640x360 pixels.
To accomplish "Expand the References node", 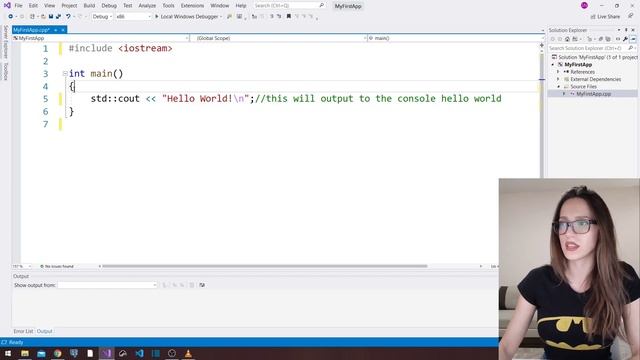I will coord(558,72).
